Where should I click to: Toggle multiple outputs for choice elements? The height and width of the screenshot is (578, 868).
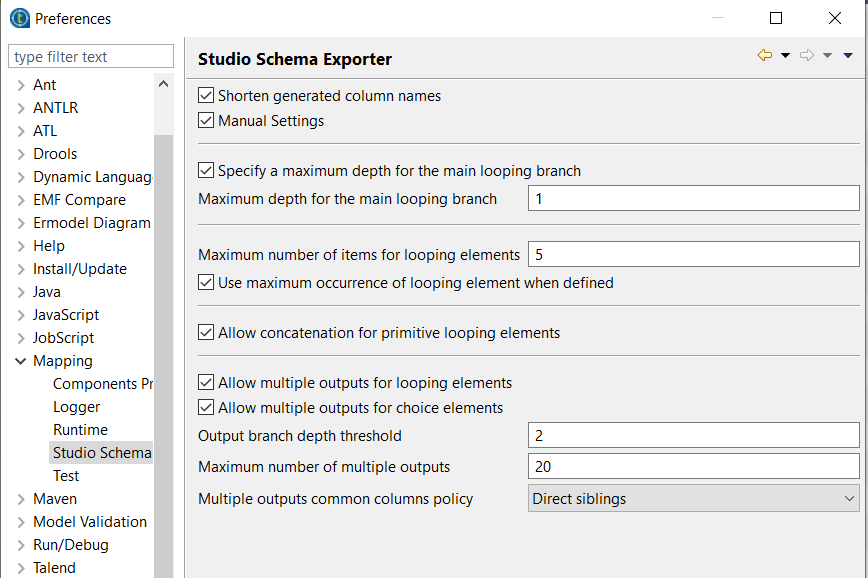[207, 408]
